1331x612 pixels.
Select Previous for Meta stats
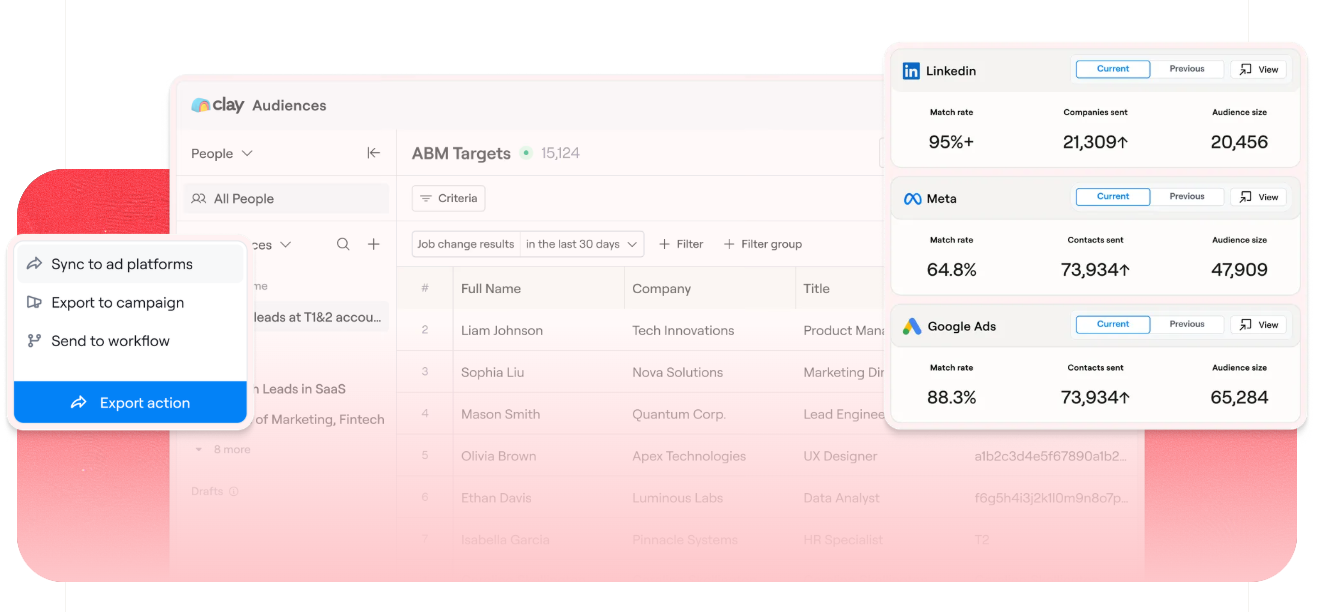click(x=1187, y=197)
